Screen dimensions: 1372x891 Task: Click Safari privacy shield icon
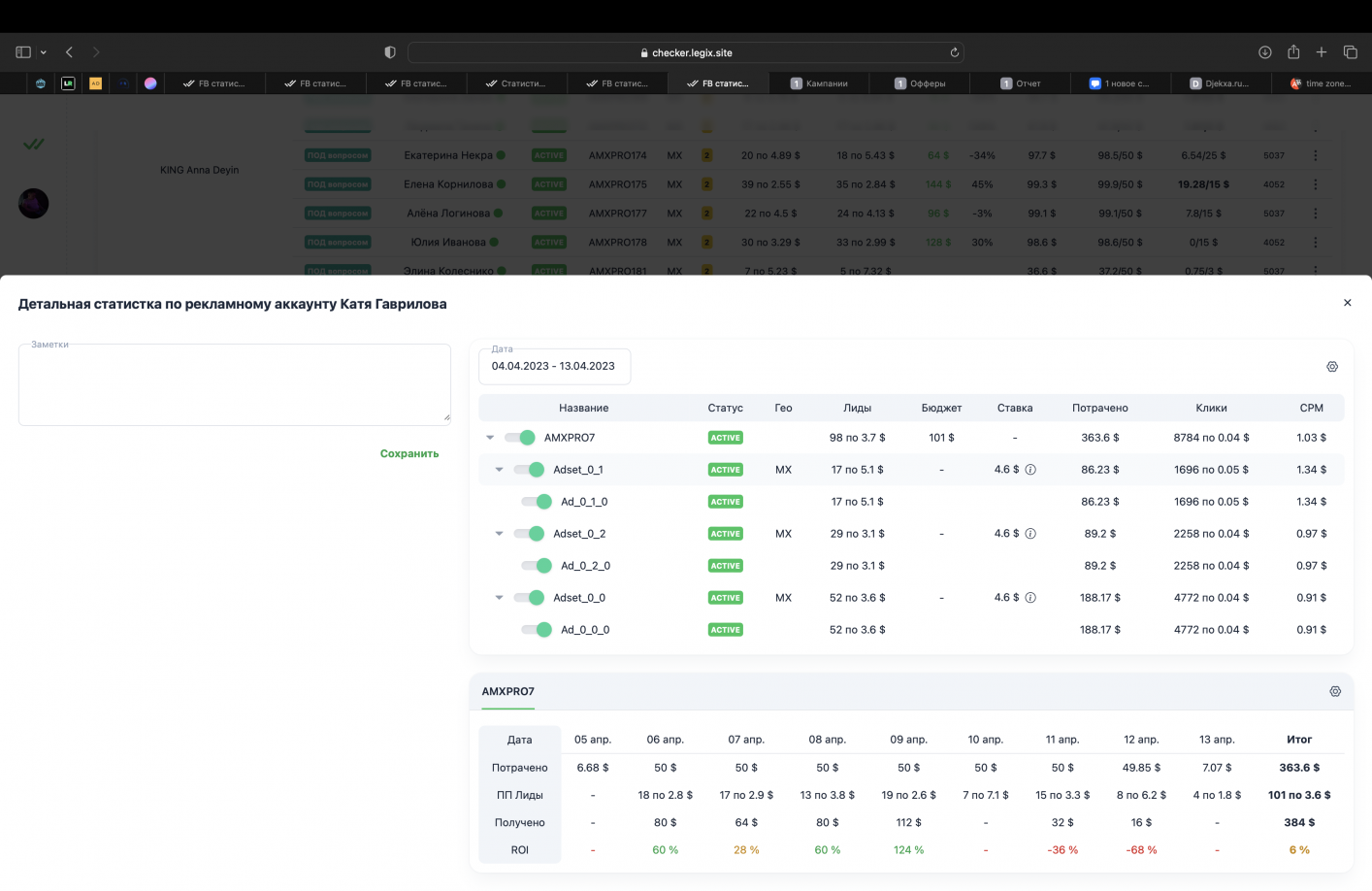(390, 52)
